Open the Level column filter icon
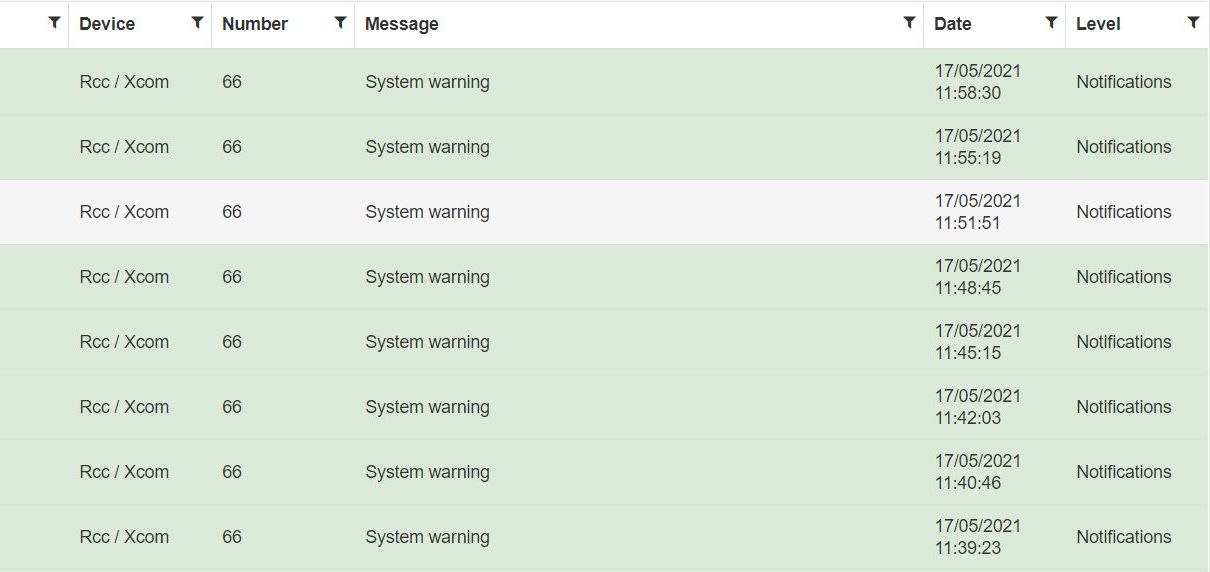 [1193, 22]
